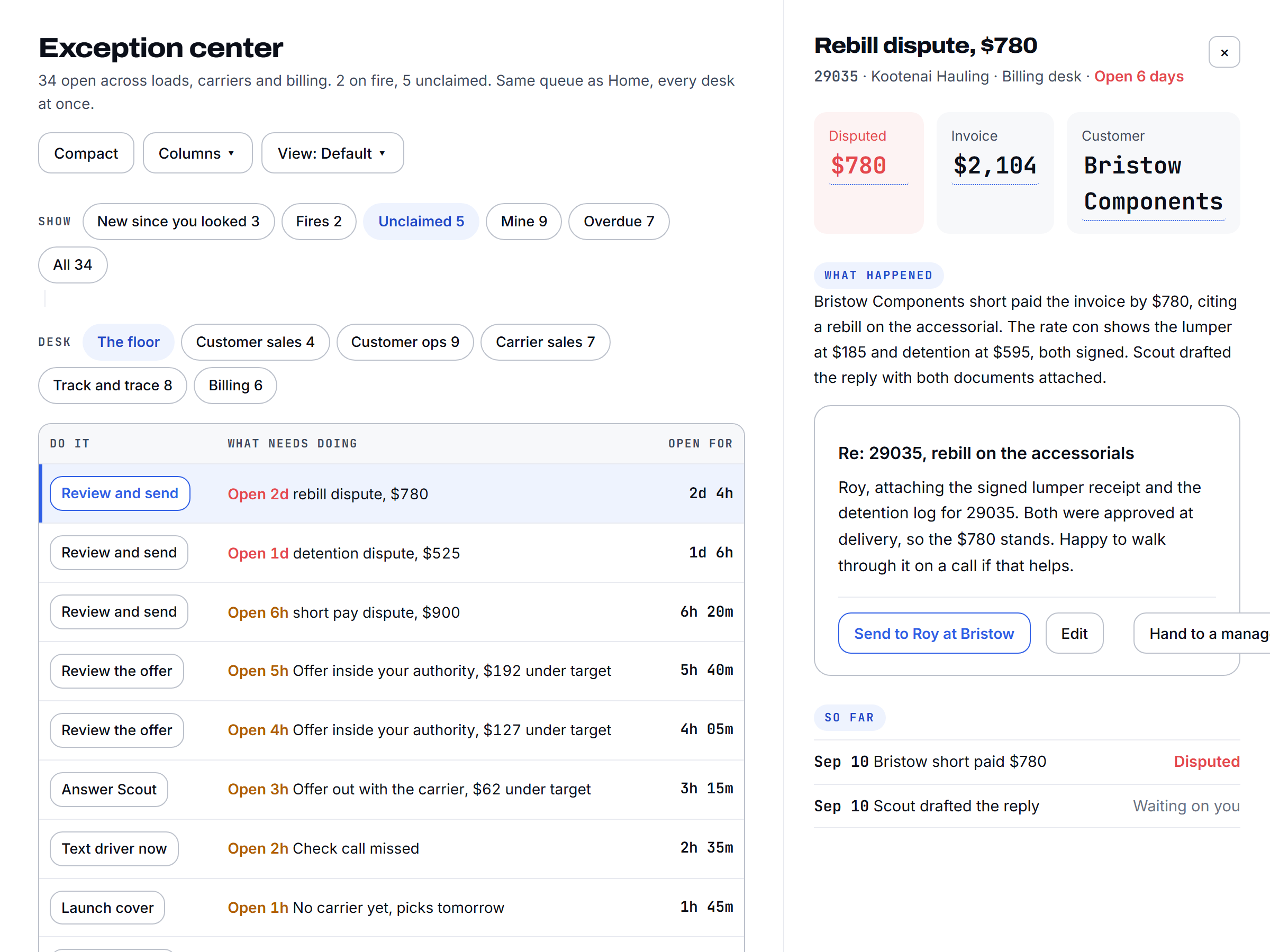Image resolution: width=1270 pixels, height=952 pixels.
Task: Click the Sep 10 Scout drafted the reply entry
Action: pos(1027,805)
